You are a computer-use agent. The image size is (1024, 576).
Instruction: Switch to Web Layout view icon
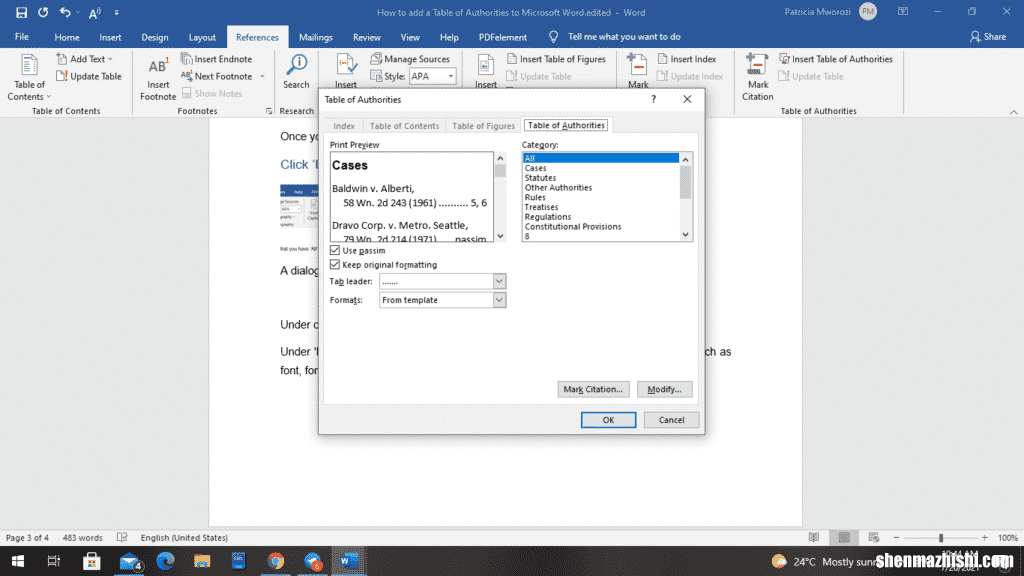click(x=874, y=537)
